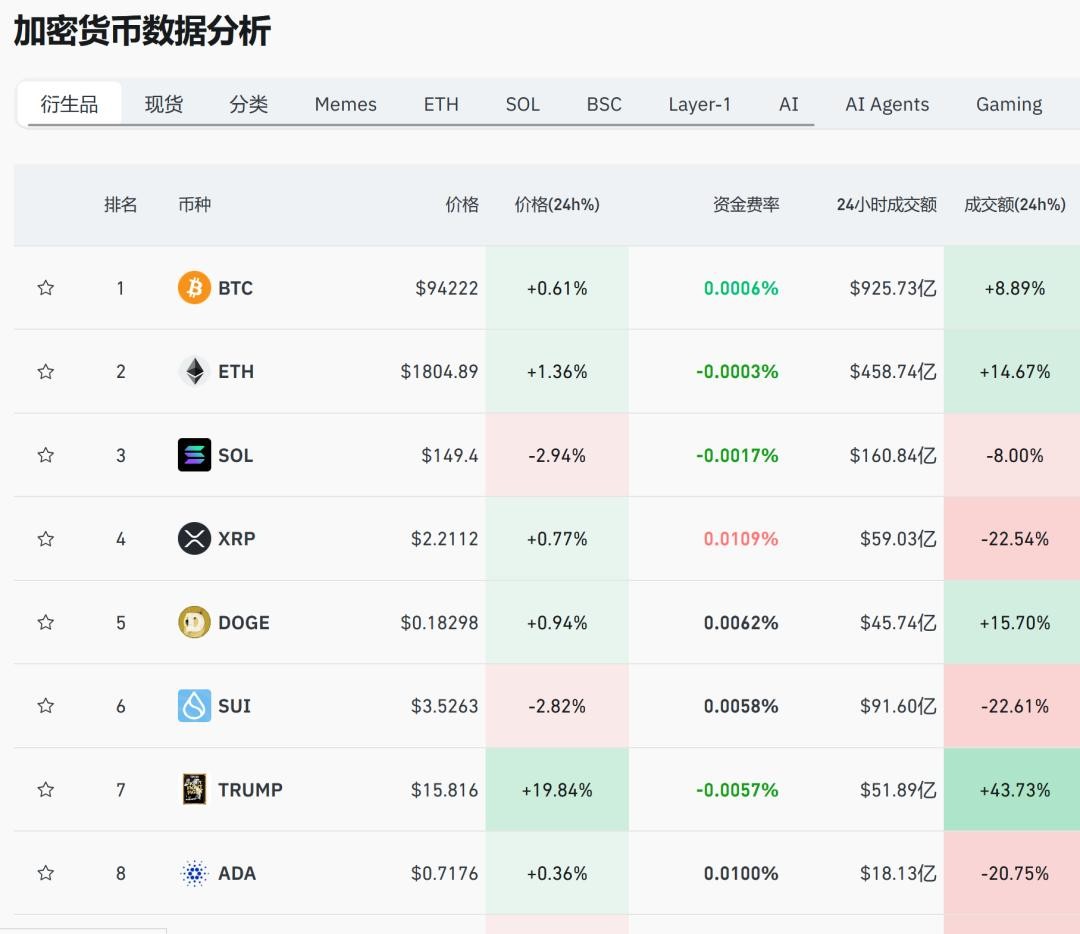Sort by 24小时成交额 column header
Viewport: 1080px width, 934px height.
(x=886, y=205)
